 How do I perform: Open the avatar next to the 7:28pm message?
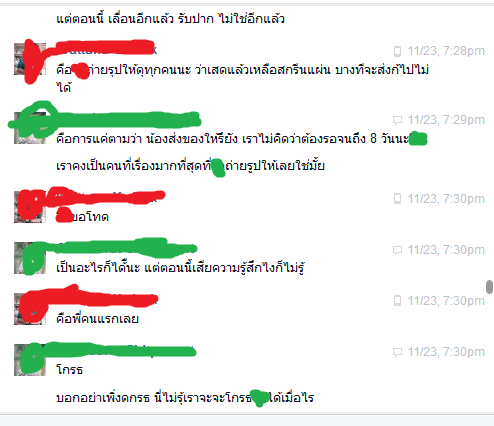point(30,59)
